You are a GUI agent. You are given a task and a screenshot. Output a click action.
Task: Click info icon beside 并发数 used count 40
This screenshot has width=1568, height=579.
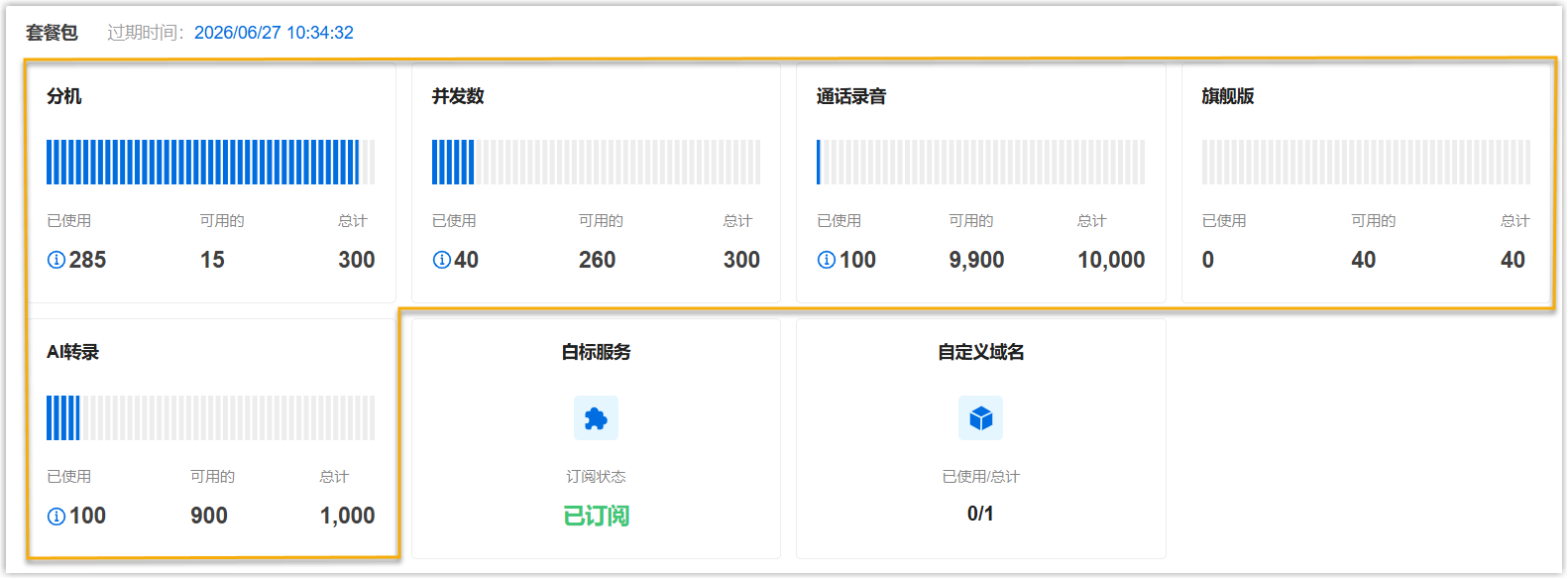441,260
